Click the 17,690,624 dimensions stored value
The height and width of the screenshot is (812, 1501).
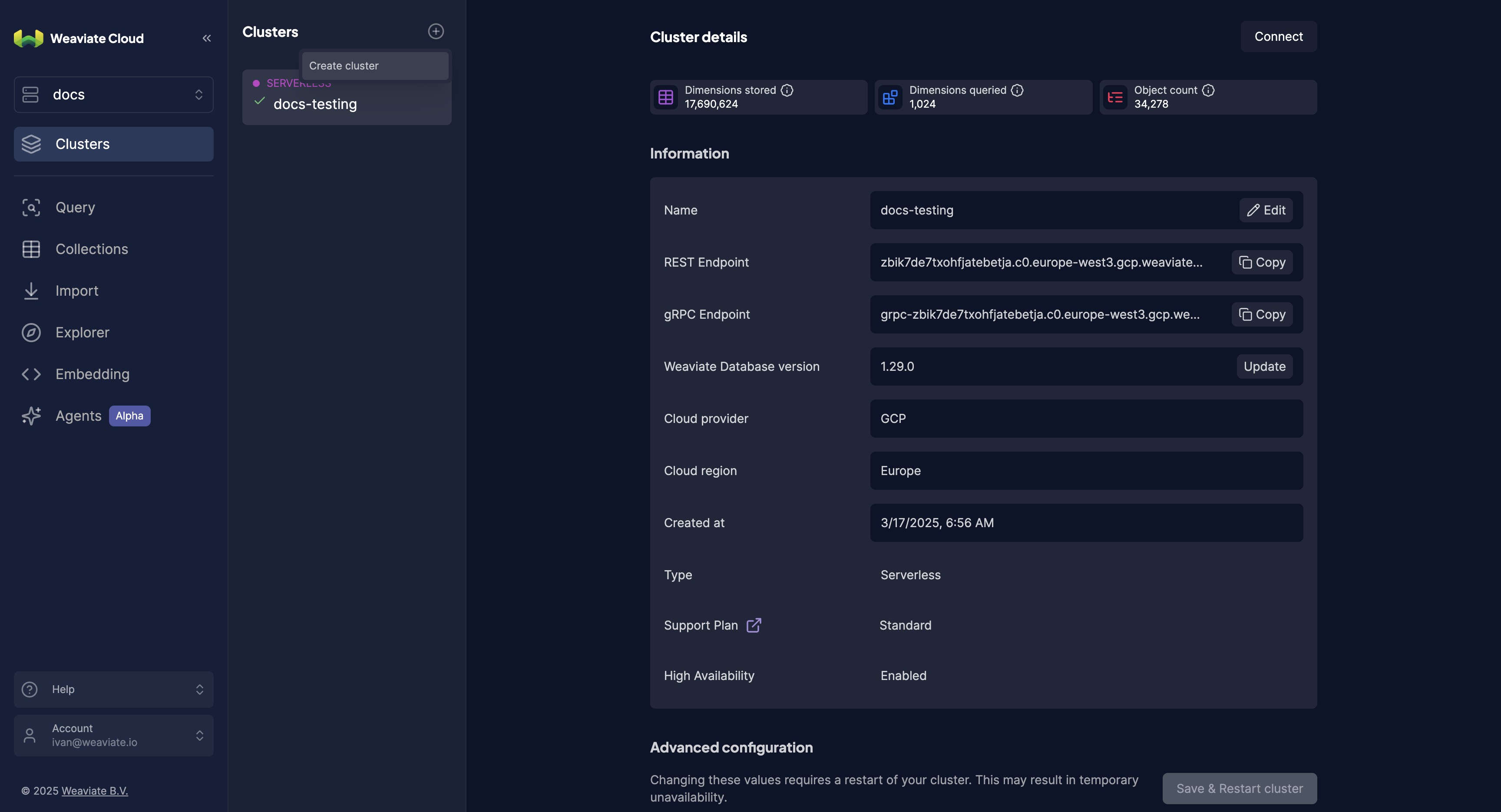tap(711, 104)
